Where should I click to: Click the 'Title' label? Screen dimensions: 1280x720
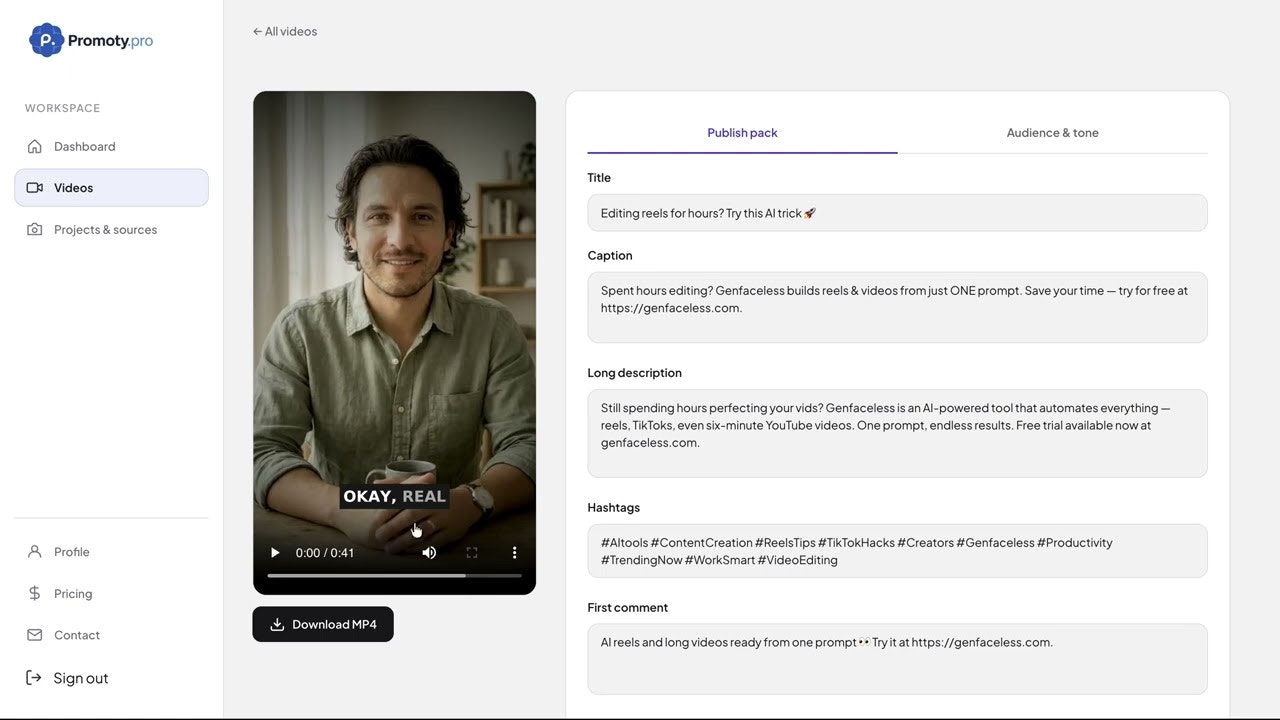(599, 178)
